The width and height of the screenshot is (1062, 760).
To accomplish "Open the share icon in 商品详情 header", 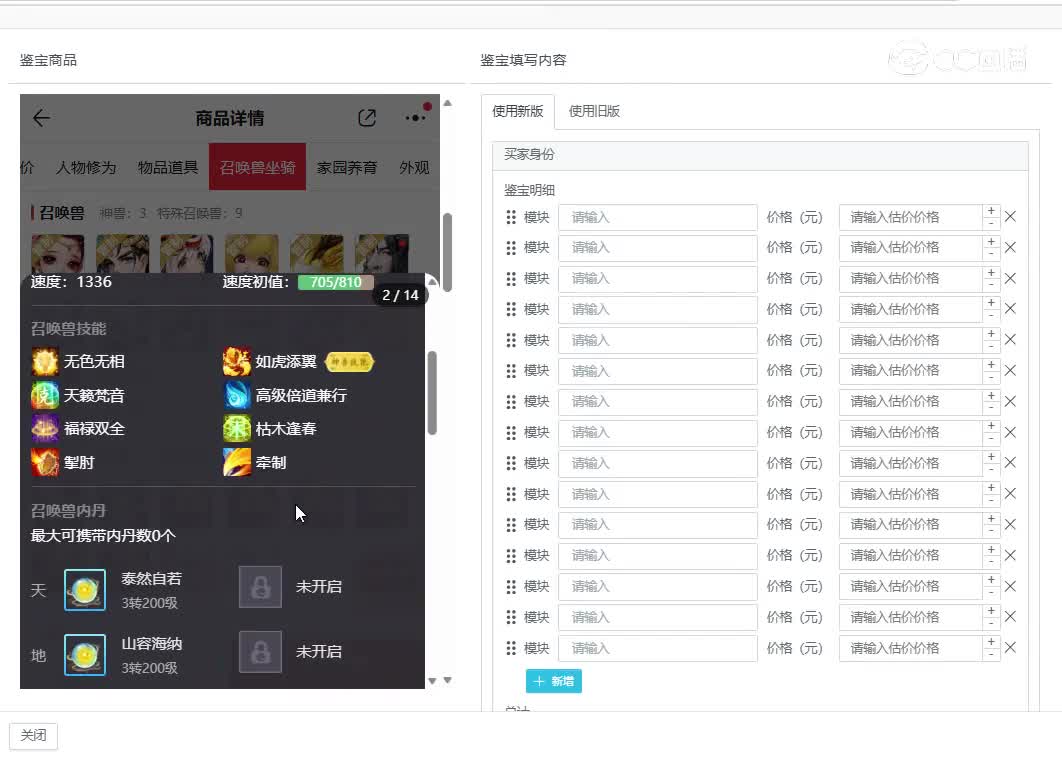I will point(366,118).
